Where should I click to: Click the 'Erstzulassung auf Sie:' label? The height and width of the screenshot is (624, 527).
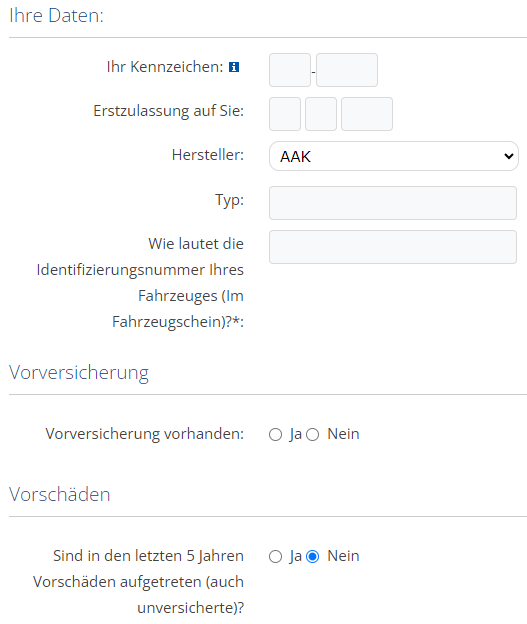tap(168, 111)
